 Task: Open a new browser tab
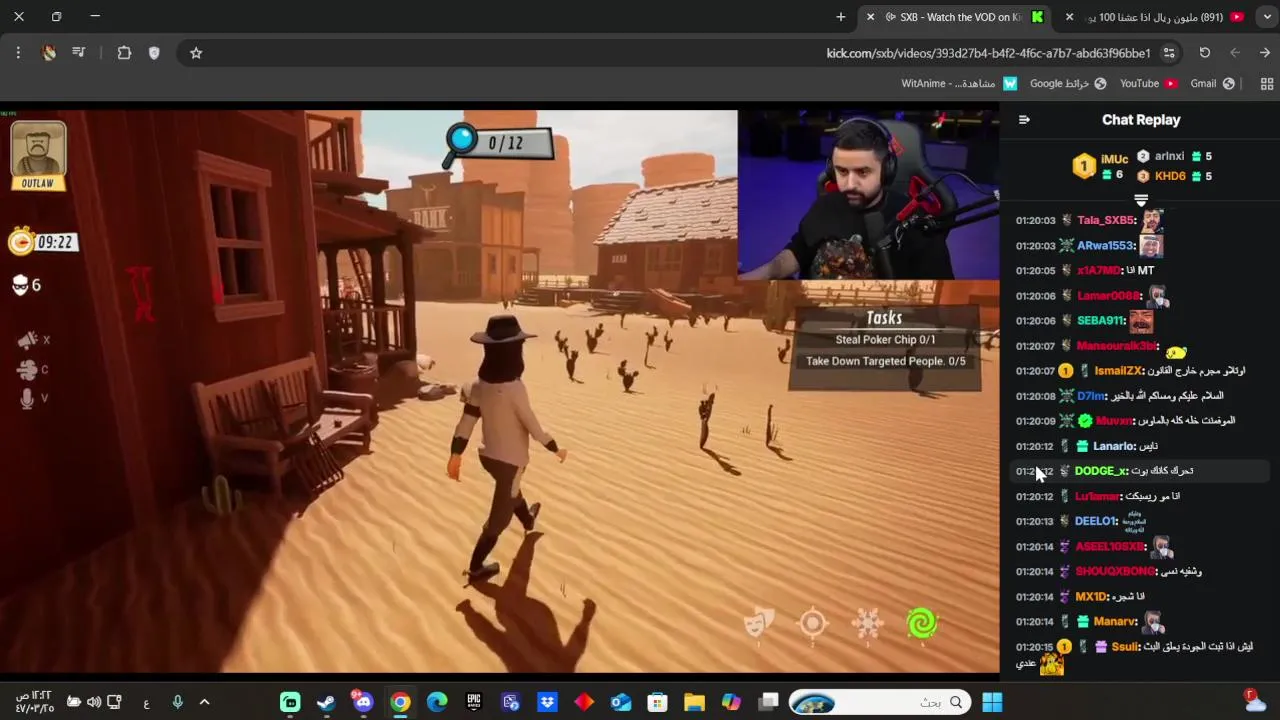840,17
